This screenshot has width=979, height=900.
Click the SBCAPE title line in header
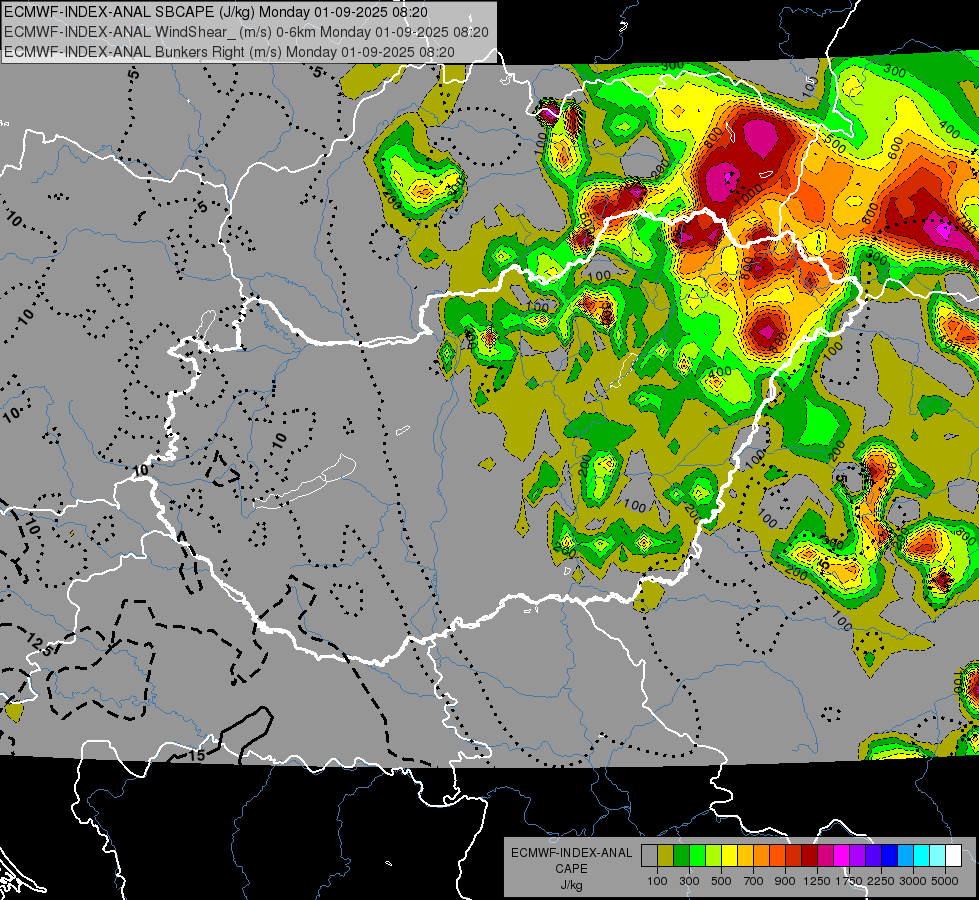tap(216, 12)
